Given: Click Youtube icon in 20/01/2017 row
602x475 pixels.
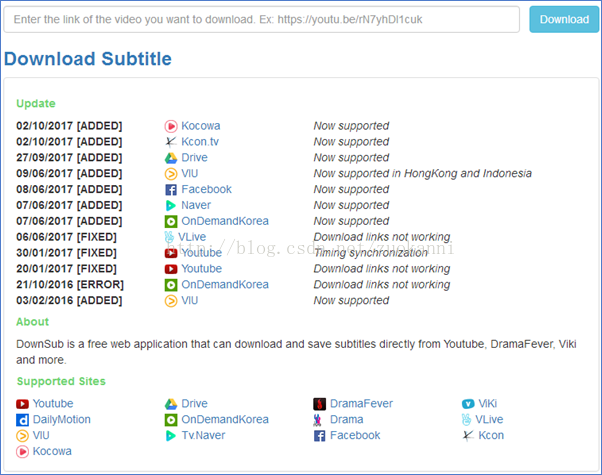Looking at the screenshot, I should pyautogui.click(x=171, y=269).
